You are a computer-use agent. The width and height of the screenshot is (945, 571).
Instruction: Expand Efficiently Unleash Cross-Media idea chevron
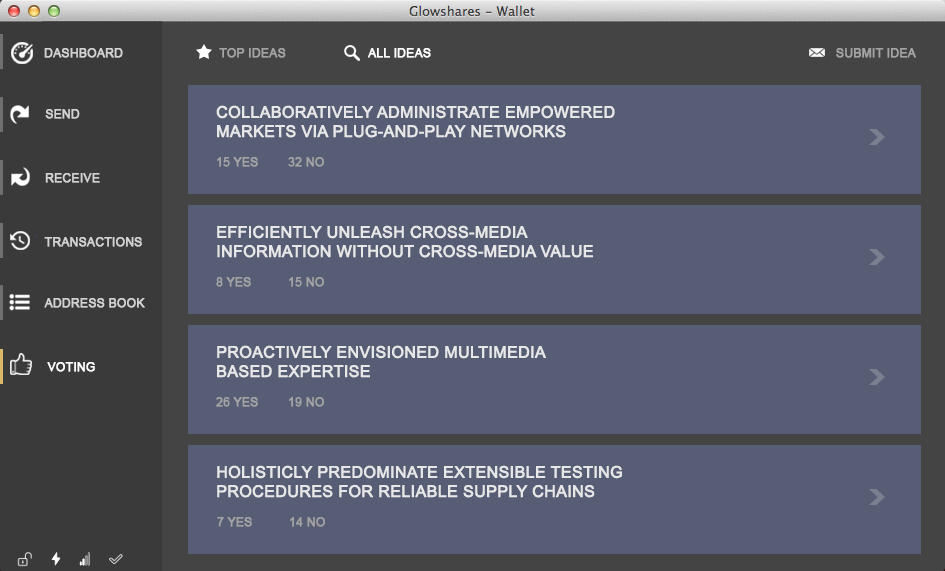(x=877, y=257)
